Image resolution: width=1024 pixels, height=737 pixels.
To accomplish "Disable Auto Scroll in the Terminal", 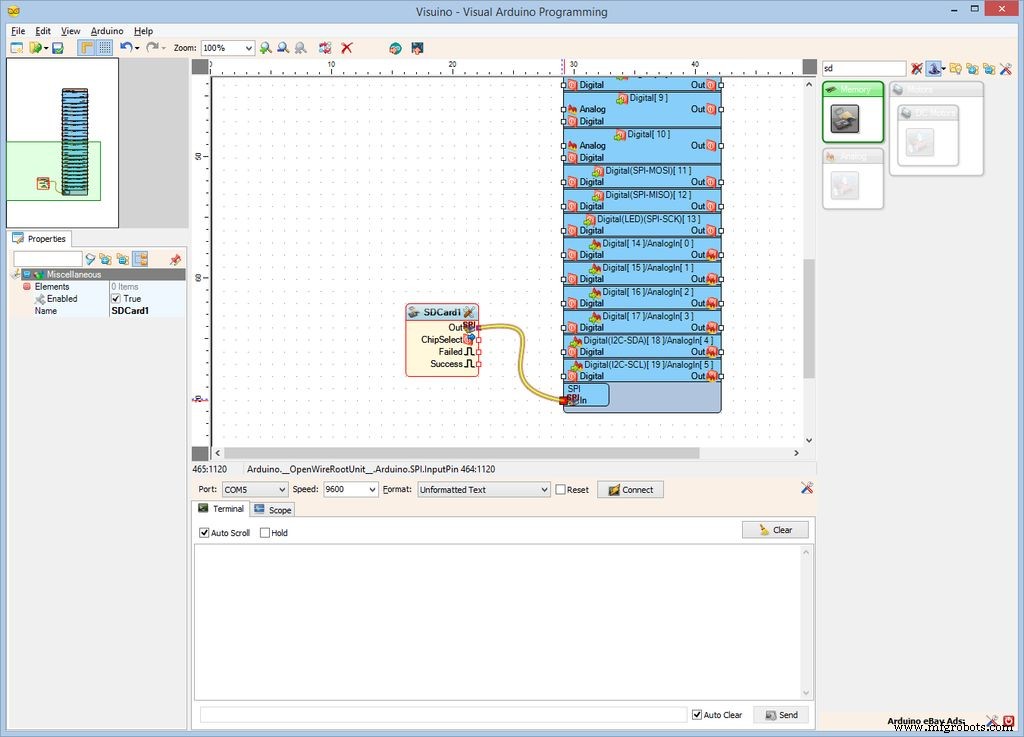I will click(x=204, y=532).
